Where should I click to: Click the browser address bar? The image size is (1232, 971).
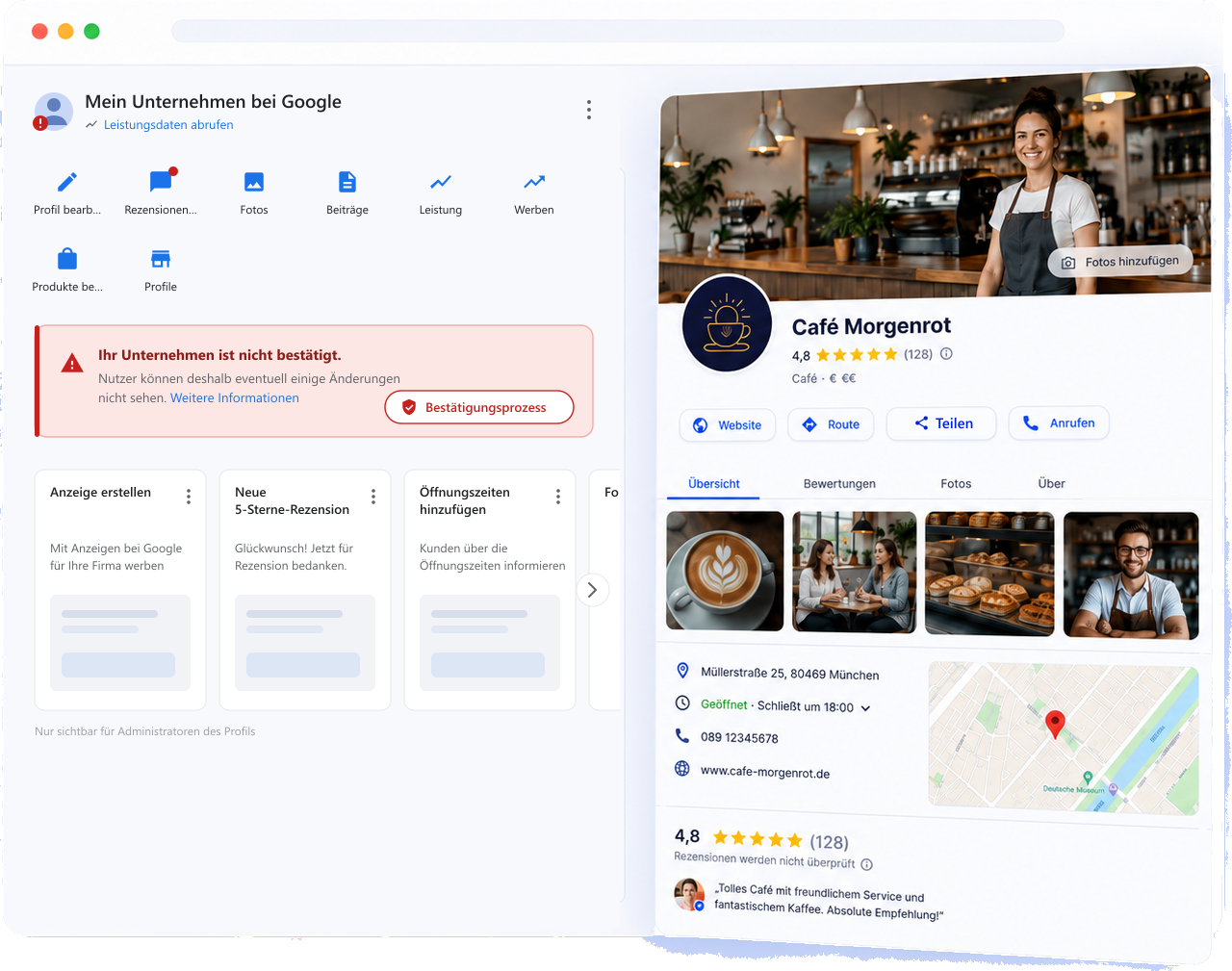pyautogui.click(x=618, y=31)
